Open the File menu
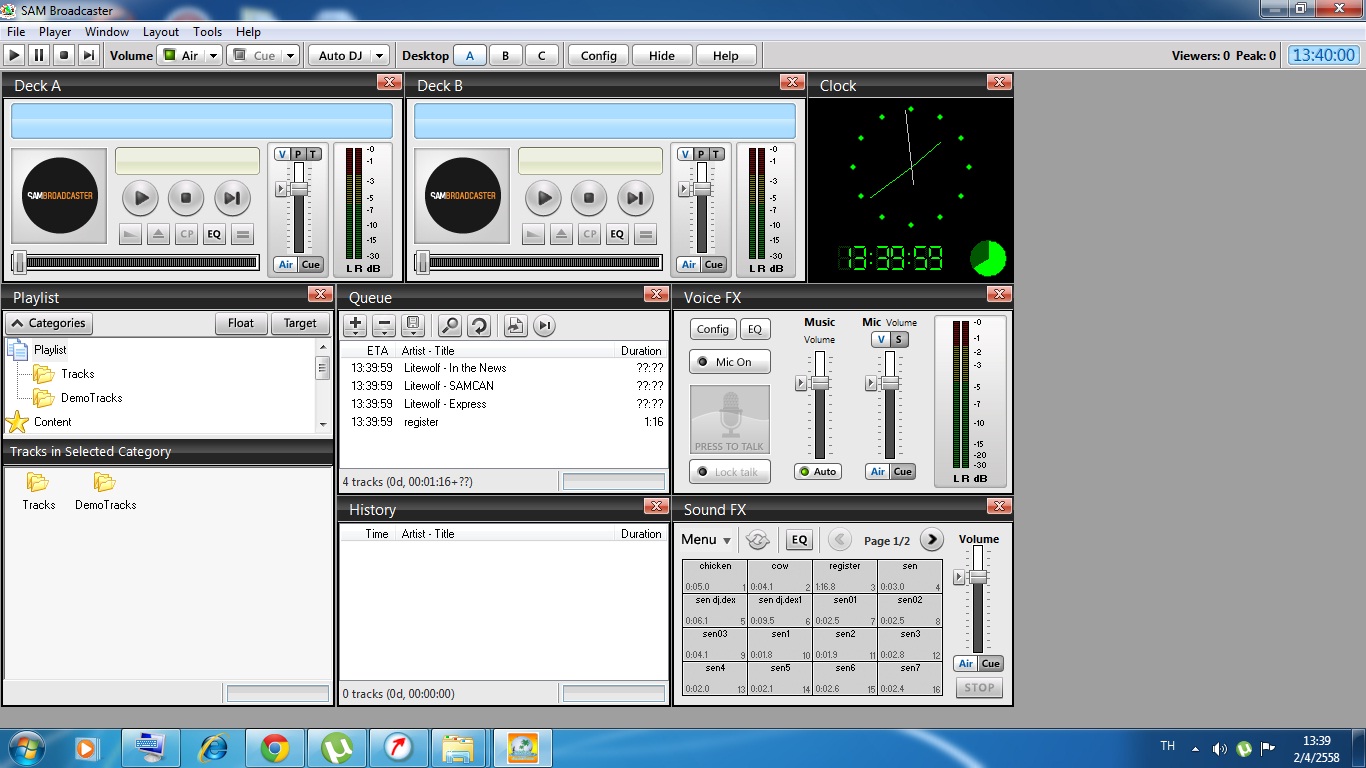The width and height of the screenshot is (1366, 768). tap(16, 32)
